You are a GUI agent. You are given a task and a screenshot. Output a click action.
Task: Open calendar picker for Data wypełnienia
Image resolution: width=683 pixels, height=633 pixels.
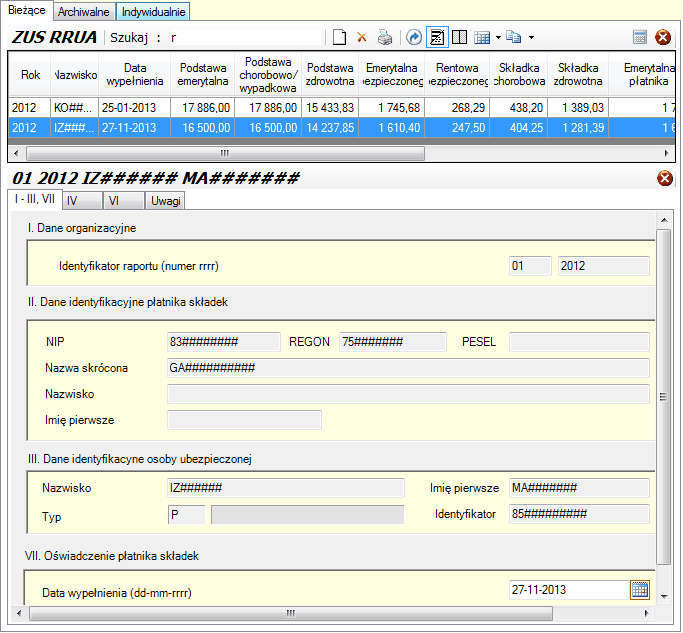(640, 590)
